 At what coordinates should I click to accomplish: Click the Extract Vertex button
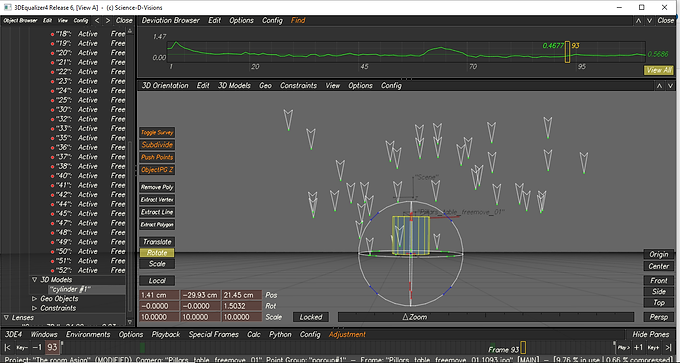click(157, 200)
